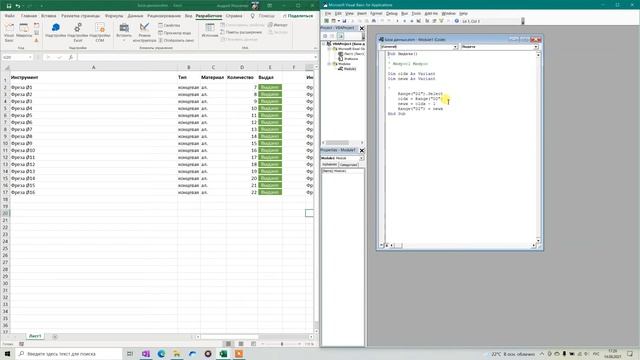This screenshot has height=360, width=640.
Task: Click the Run Sub play icon in VBA toolbar
Action: (397, 21)
